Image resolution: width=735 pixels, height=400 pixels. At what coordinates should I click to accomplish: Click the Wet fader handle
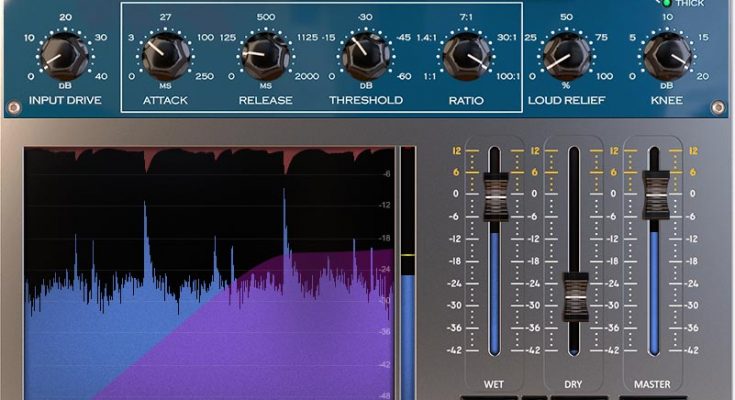pos(496,195)
